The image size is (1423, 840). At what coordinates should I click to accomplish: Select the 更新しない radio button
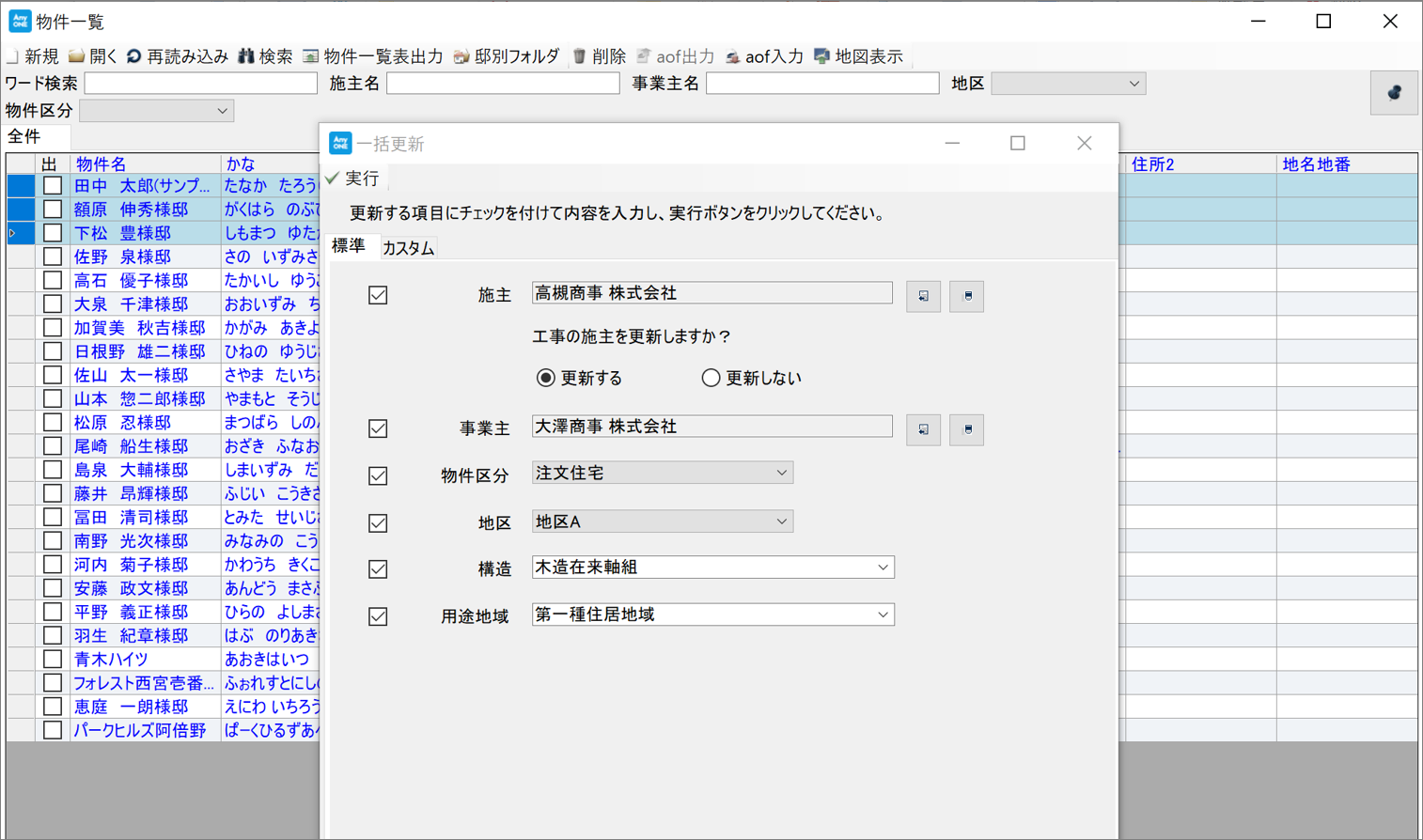[x=711, y=378]
